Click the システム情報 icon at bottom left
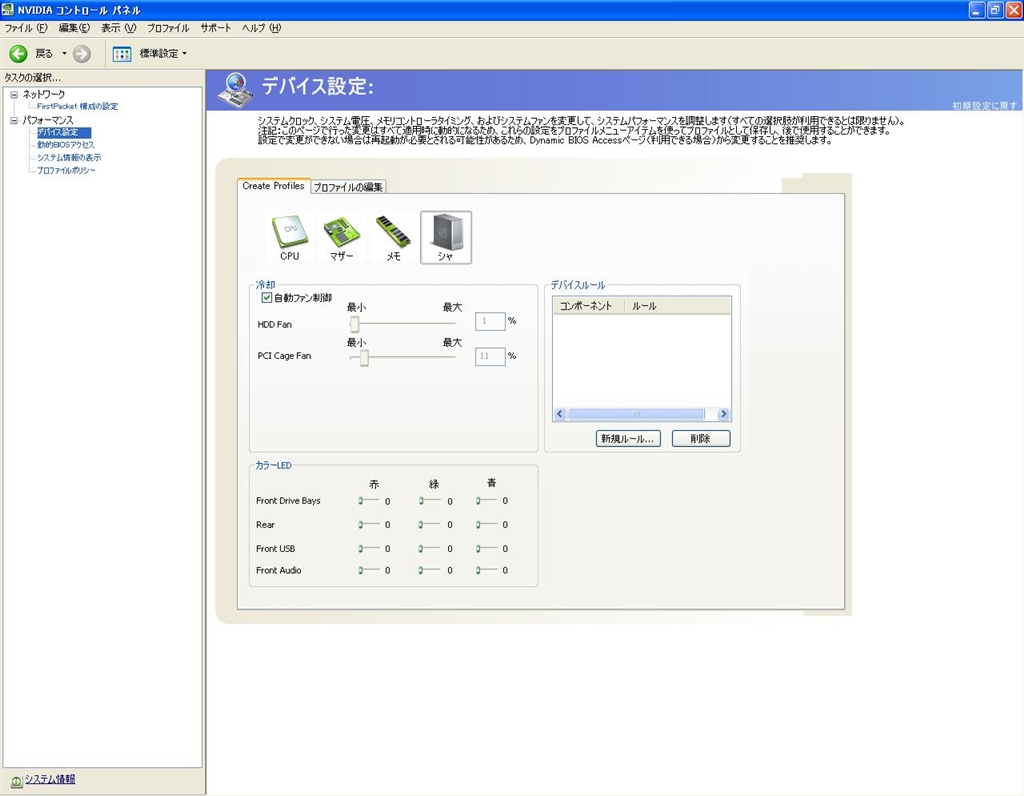The height and width of the screenshot is (796, 1024). [16, 781]
